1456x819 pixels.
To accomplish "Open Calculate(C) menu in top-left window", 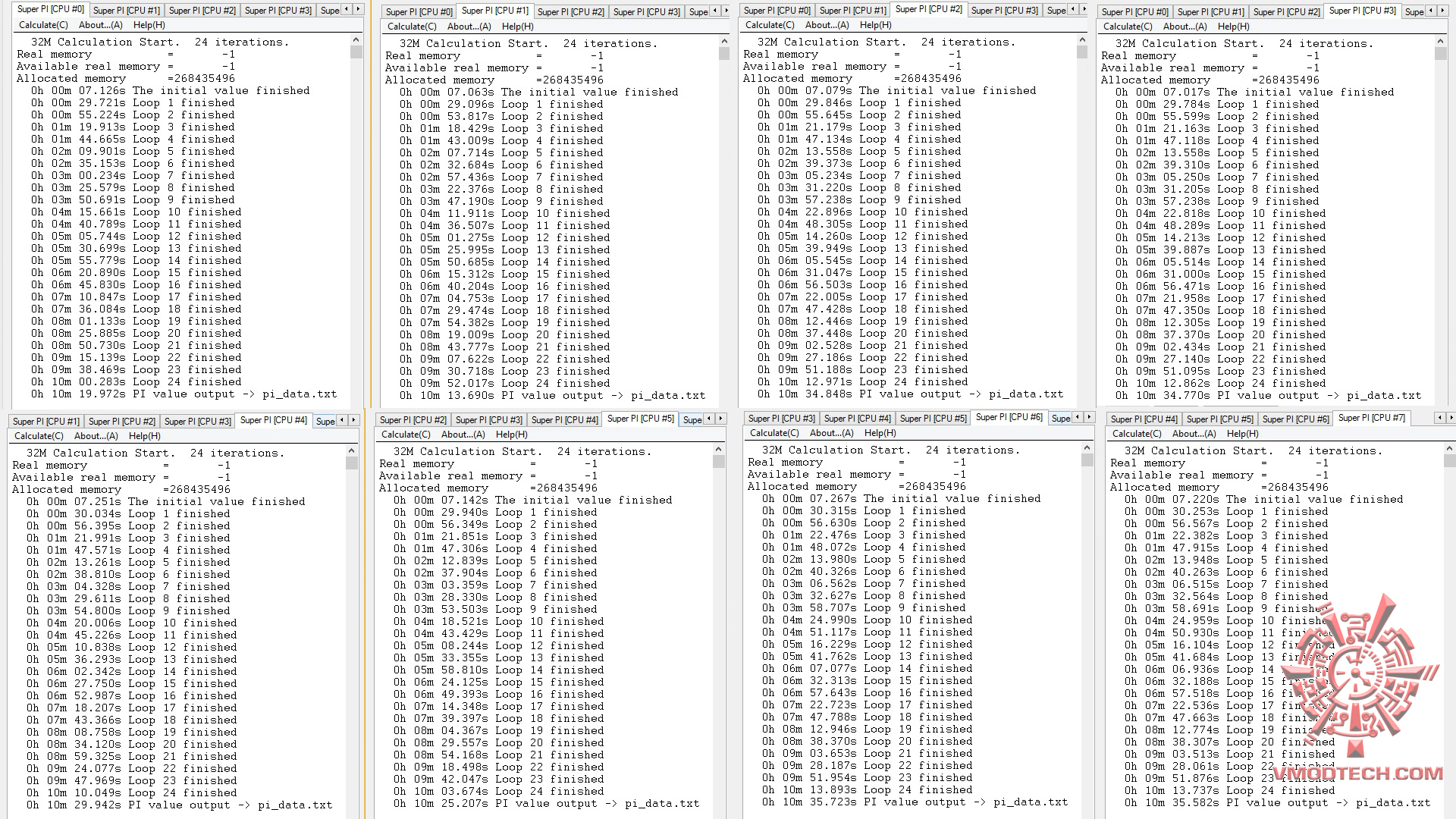I will (x=43, y=25).
